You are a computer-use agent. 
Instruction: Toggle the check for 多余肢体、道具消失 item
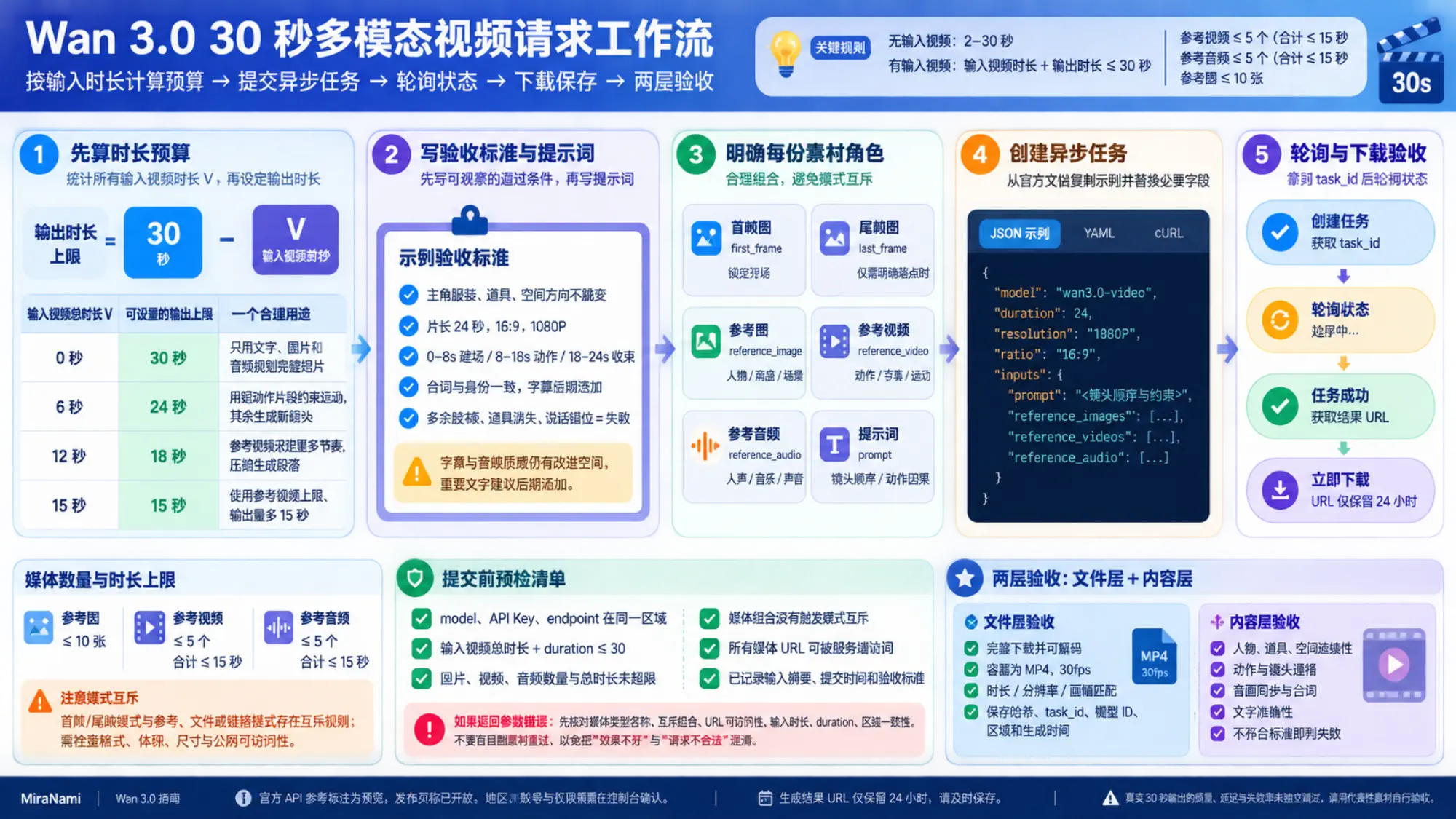pos(408,418)
